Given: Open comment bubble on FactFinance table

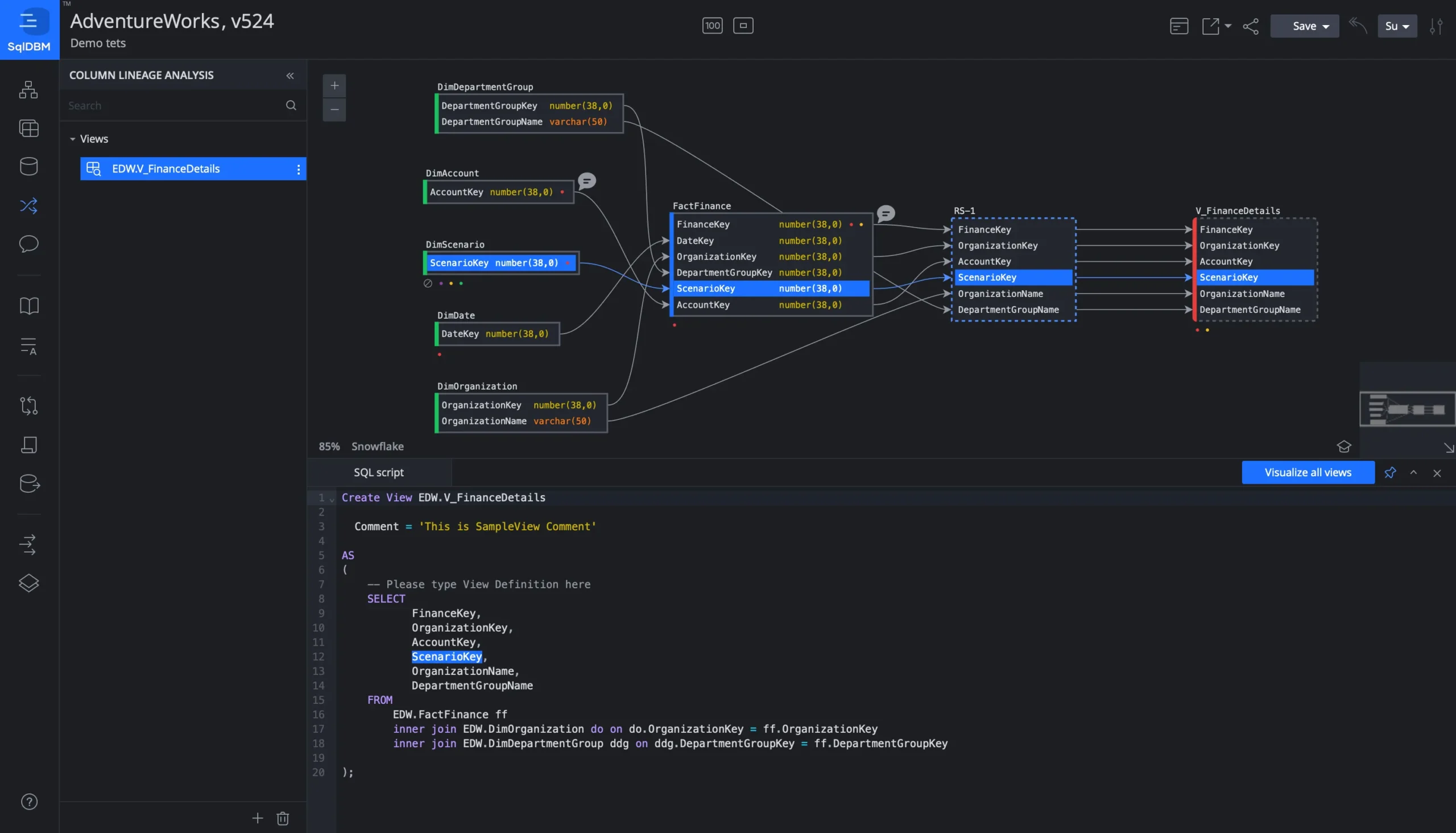Looking at the screenshot, I should click(x=886, y=213).
